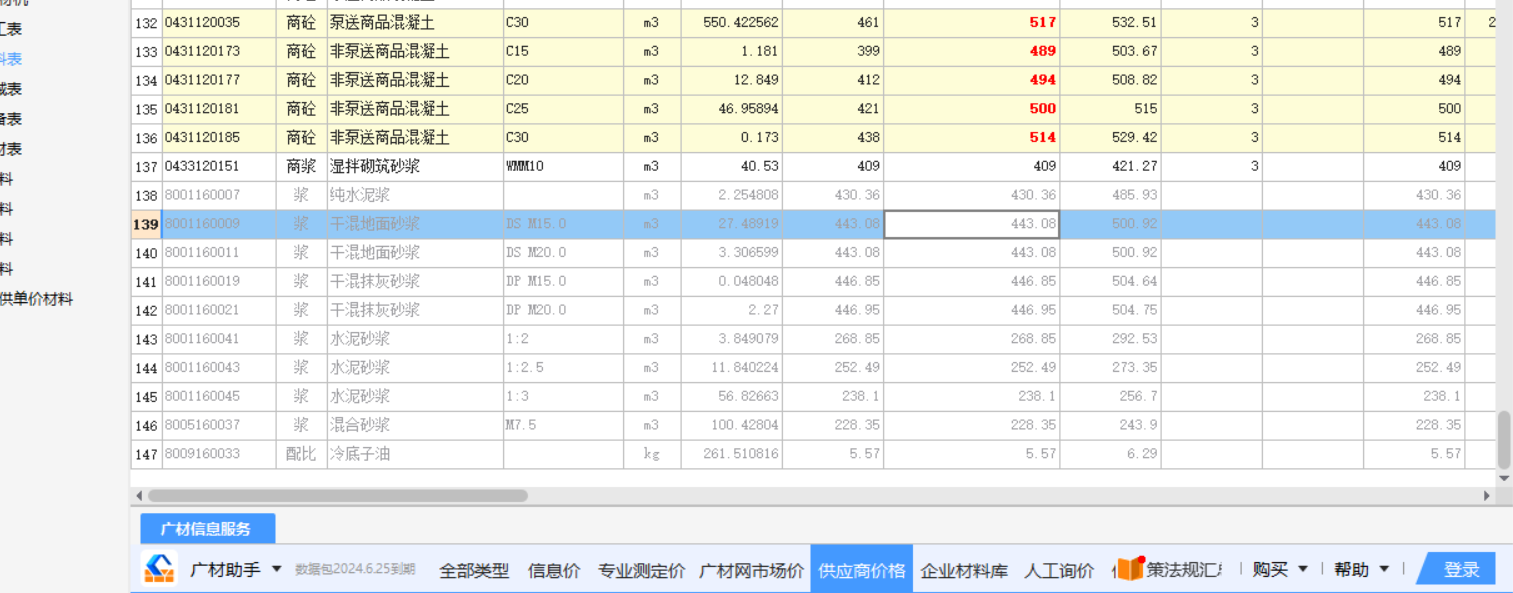Click the kg unit cell in row 147
Image resolution: width=1513 pixels, height=593 pixels.
pyautogui.click(x=652, y=454)
